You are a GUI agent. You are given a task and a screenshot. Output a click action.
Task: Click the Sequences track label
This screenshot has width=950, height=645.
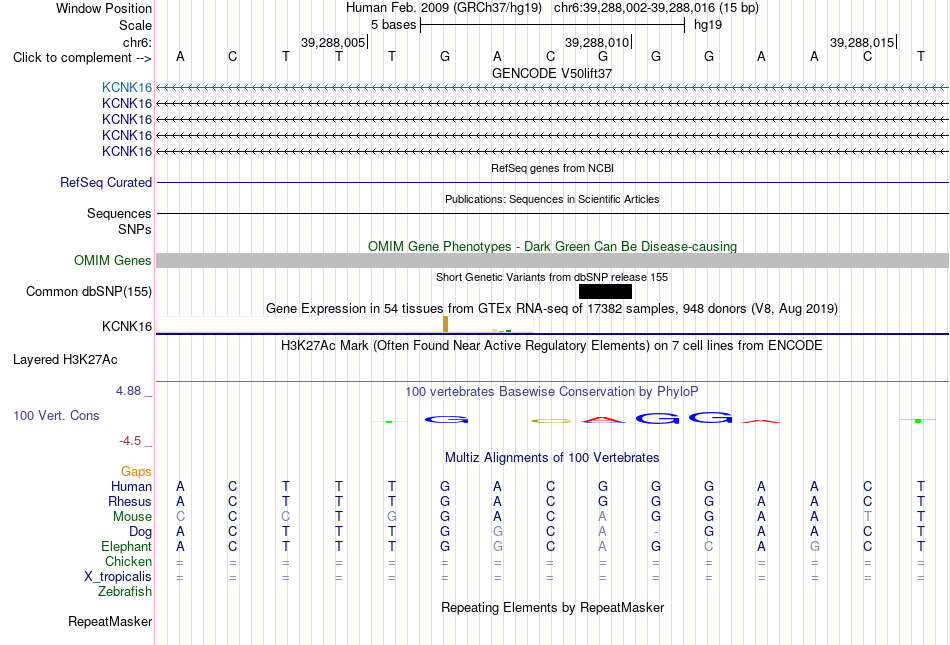coord(119,213)
